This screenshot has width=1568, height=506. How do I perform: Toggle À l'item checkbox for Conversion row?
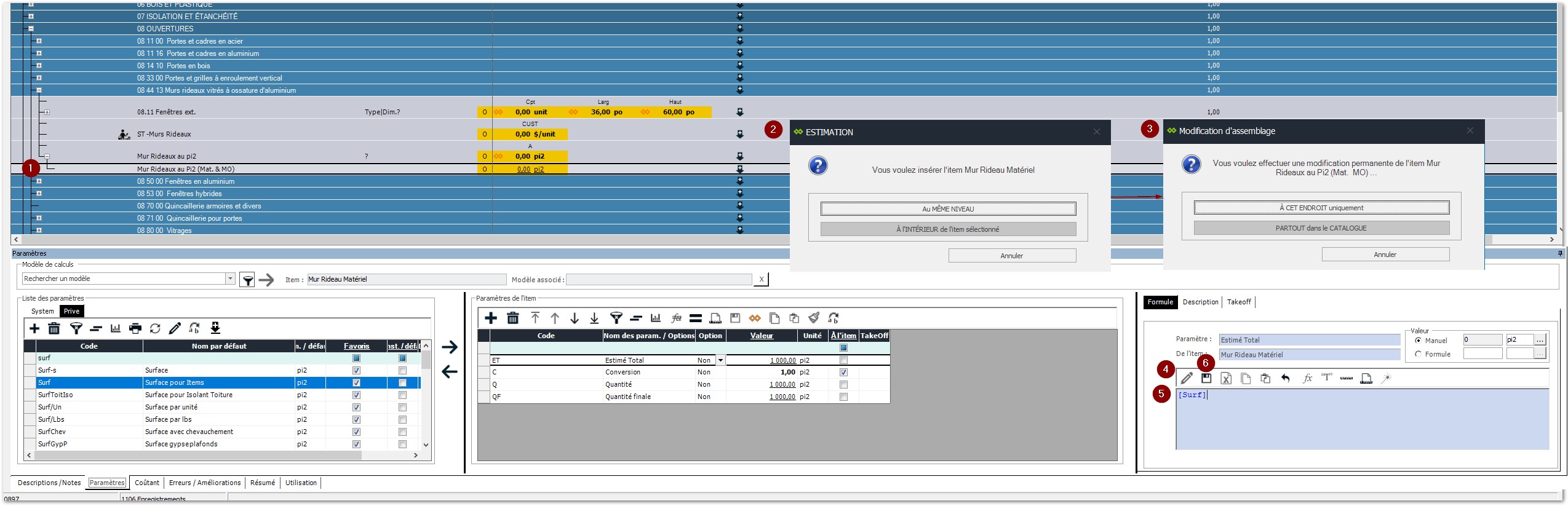click(x=843, y=372)
